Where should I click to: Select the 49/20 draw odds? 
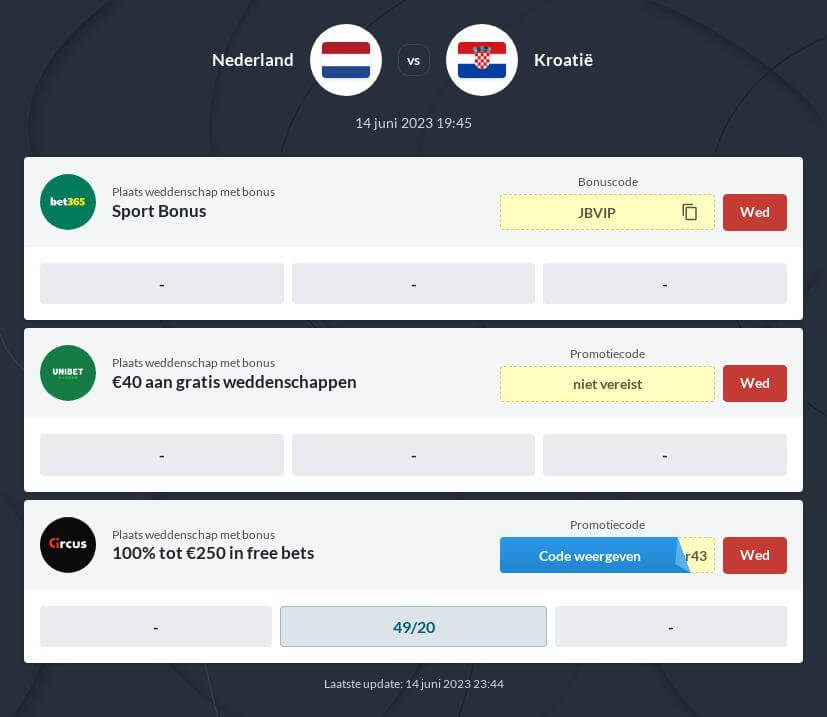click(x=414, y=627)
